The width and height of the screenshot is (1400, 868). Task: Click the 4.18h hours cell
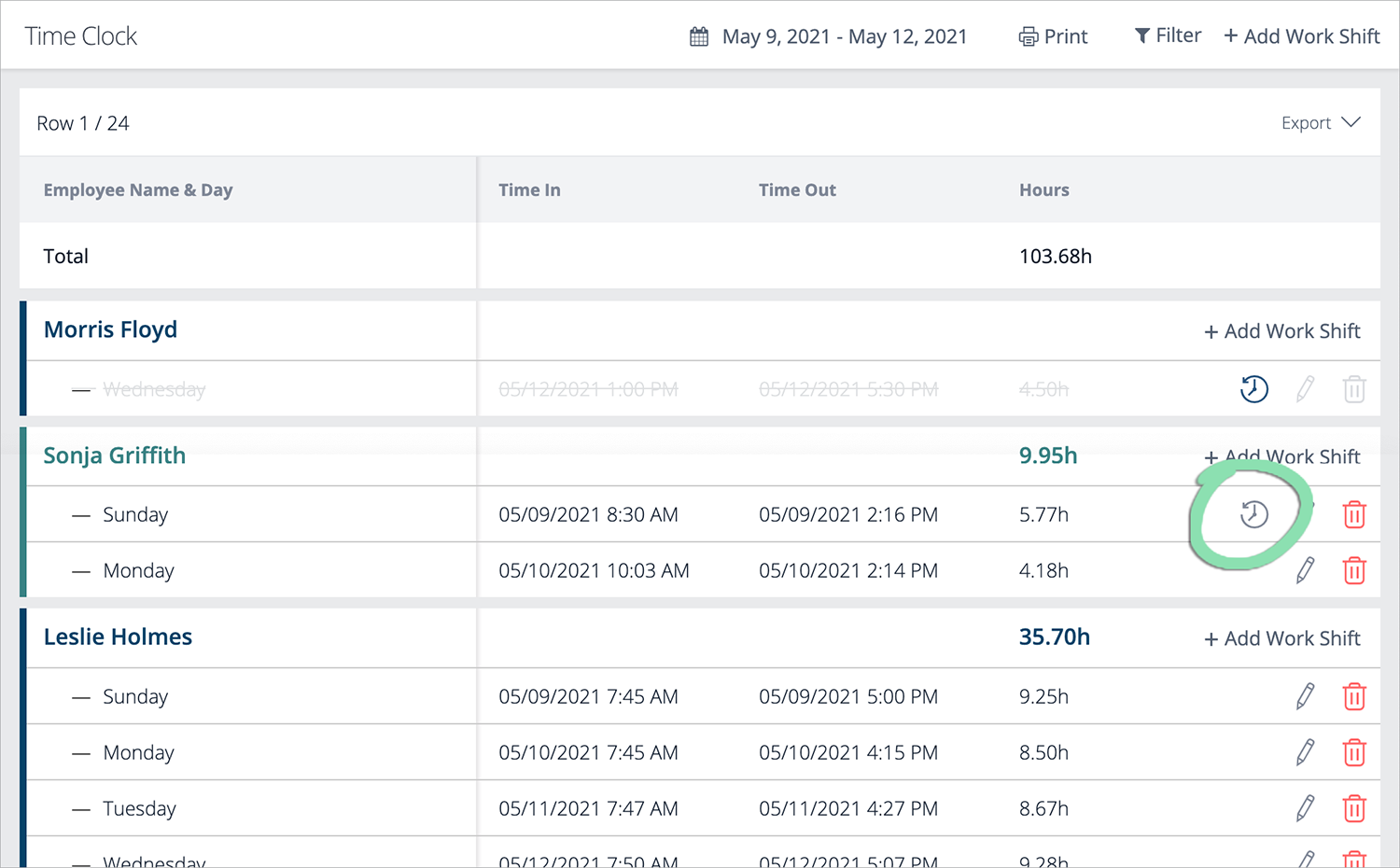click(x=1043, y=570)
